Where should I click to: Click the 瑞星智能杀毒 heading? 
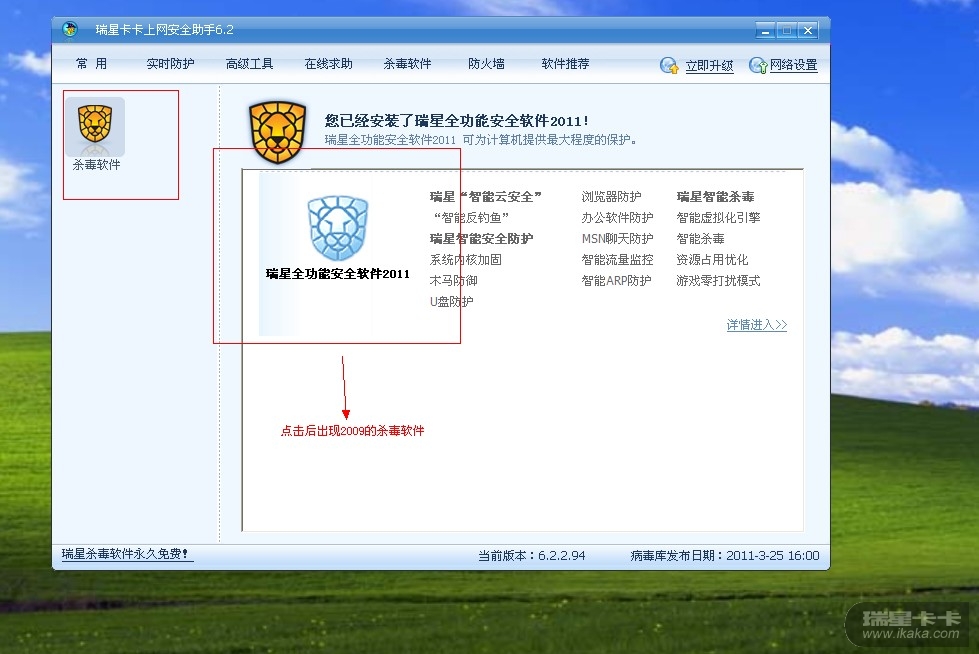click(716, 197)
